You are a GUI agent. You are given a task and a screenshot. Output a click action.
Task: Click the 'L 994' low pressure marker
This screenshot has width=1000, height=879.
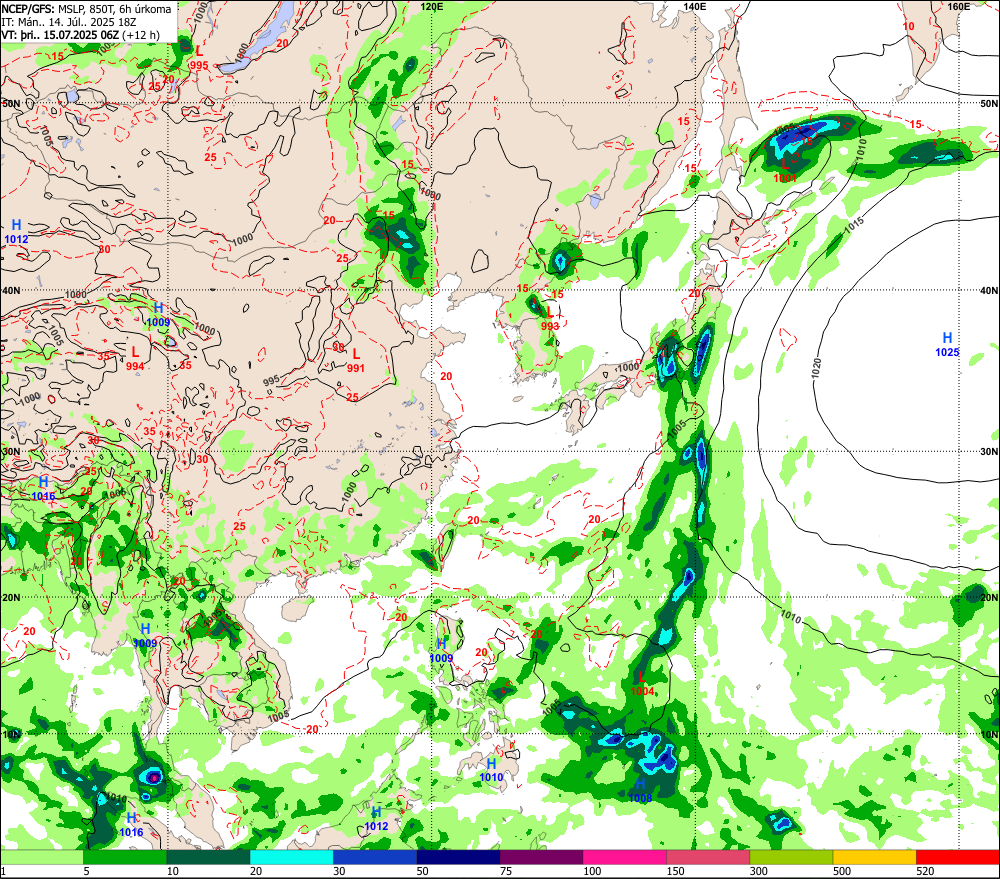(x=135, y=358)
